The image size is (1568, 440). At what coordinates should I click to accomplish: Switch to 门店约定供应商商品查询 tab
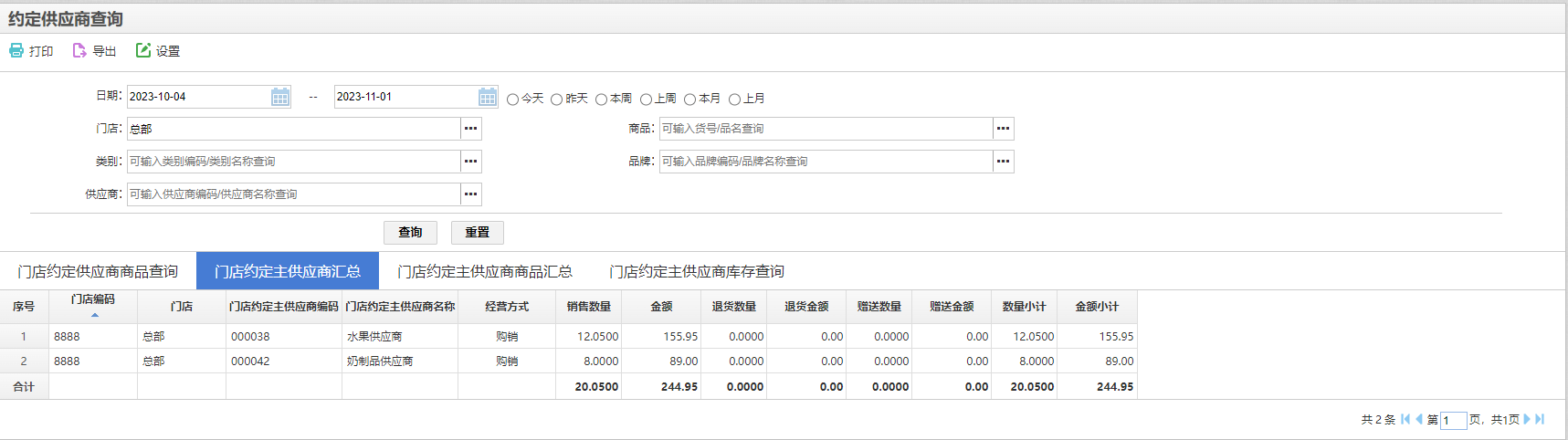98,271
